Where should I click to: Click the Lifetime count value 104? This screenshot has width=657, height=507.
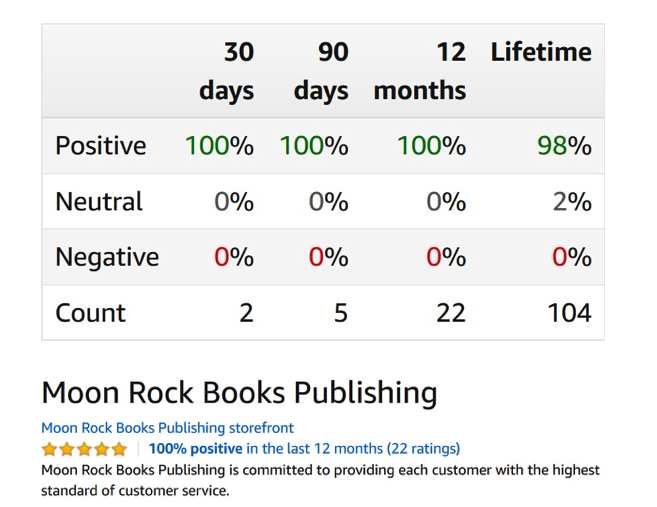click(x=569, y=313)
